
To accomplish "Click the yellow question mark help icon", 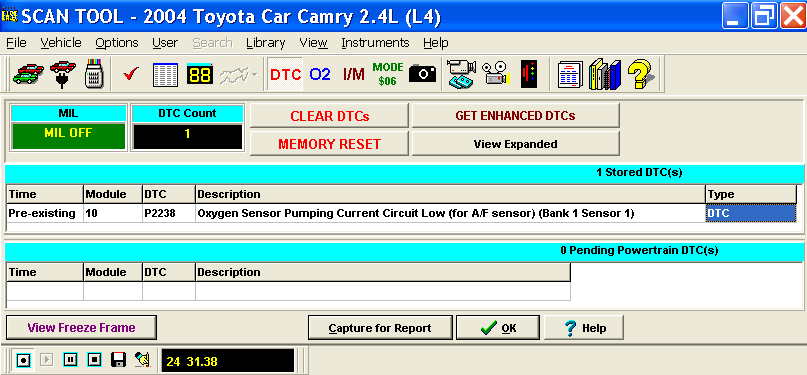I will coord(641,74).
